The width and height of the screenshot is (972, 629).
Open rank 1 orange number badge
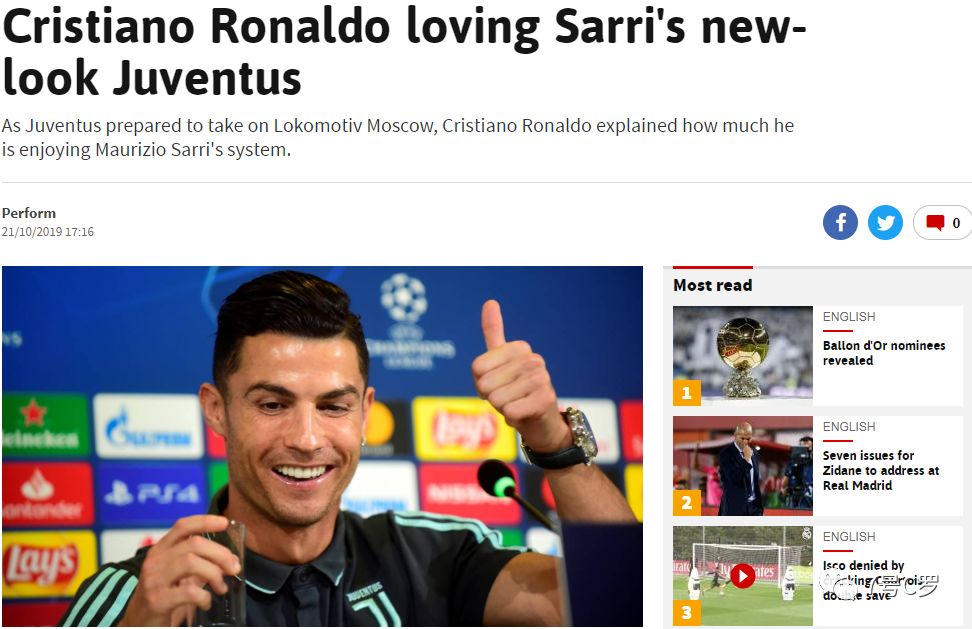(687, 393)
